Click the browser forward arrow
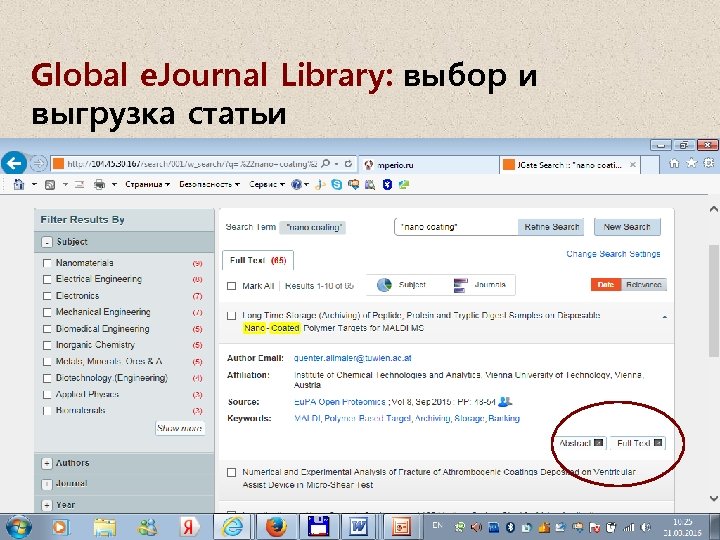The width and height of the screenshot is (720, 540). tap(39, 163)
